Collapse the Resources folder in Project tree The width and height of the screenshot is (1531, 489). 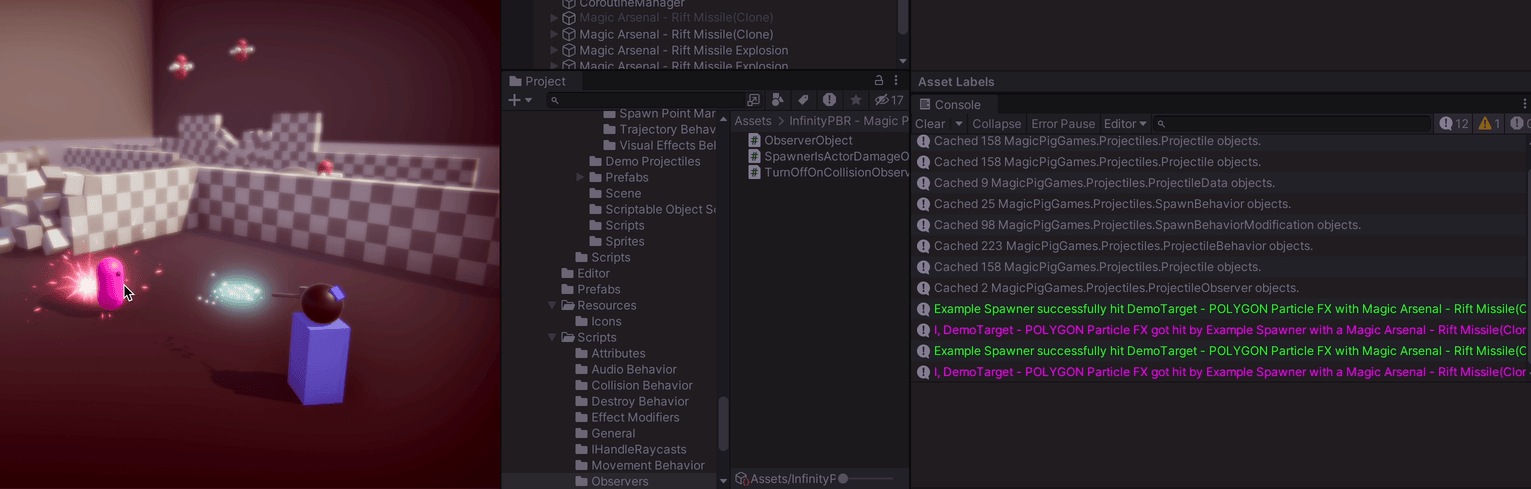click(x=552, y=305)
